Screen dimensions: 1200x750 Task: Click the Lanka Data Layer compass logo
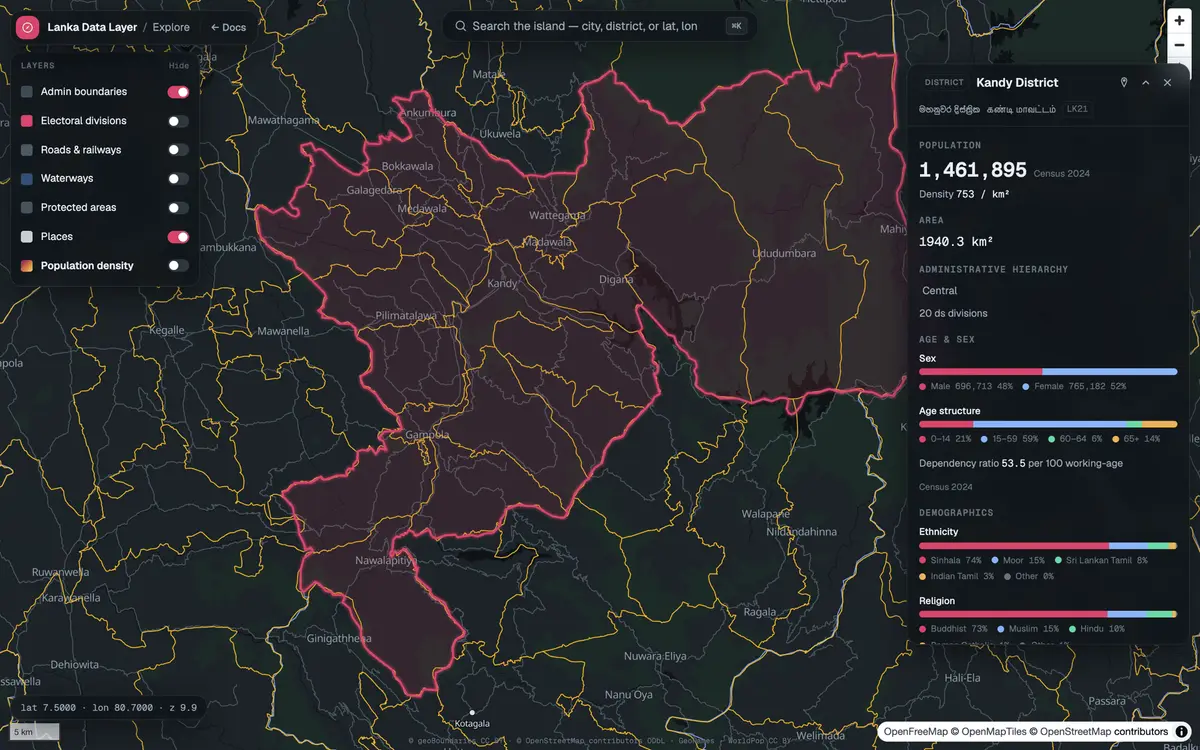[27, 27]
